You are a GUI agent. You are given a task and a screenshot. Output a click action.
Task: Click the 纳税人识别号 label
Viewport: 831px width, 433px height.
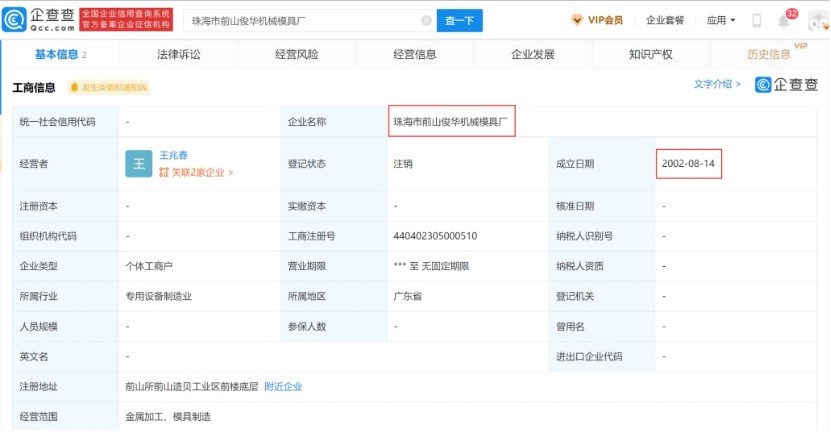click(584, 236)
